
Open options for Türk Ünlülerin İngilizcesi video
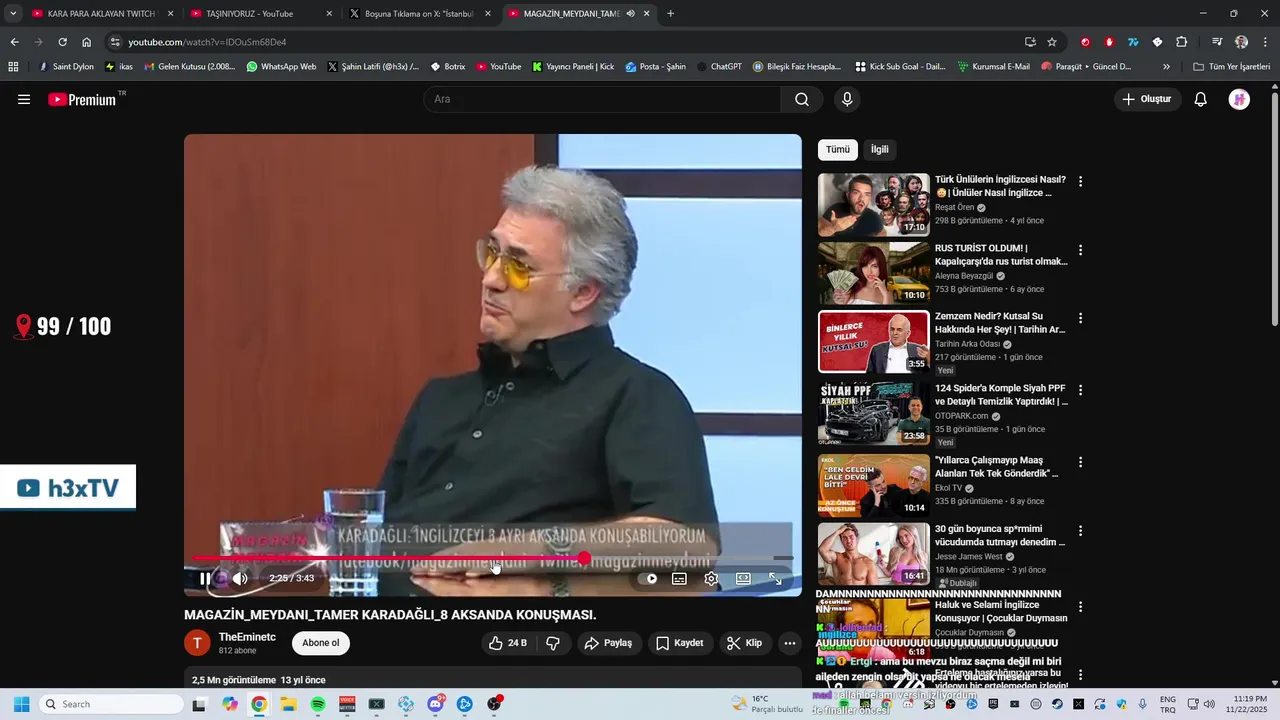(x=1080, y=182)
